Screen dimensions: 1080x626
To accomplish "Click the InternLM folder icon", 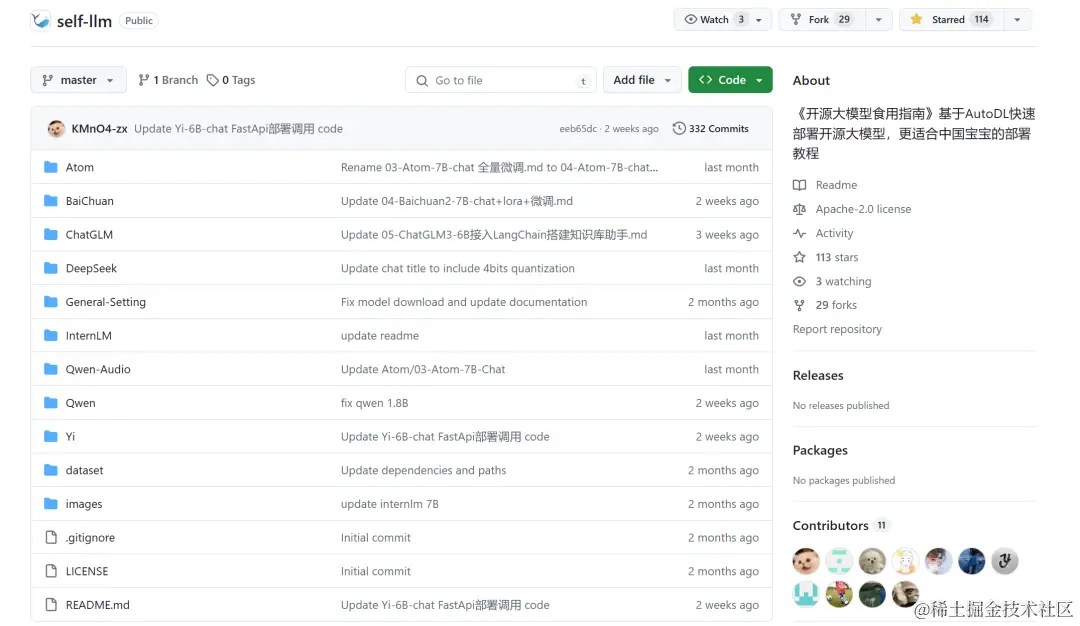I will point(50,335).
